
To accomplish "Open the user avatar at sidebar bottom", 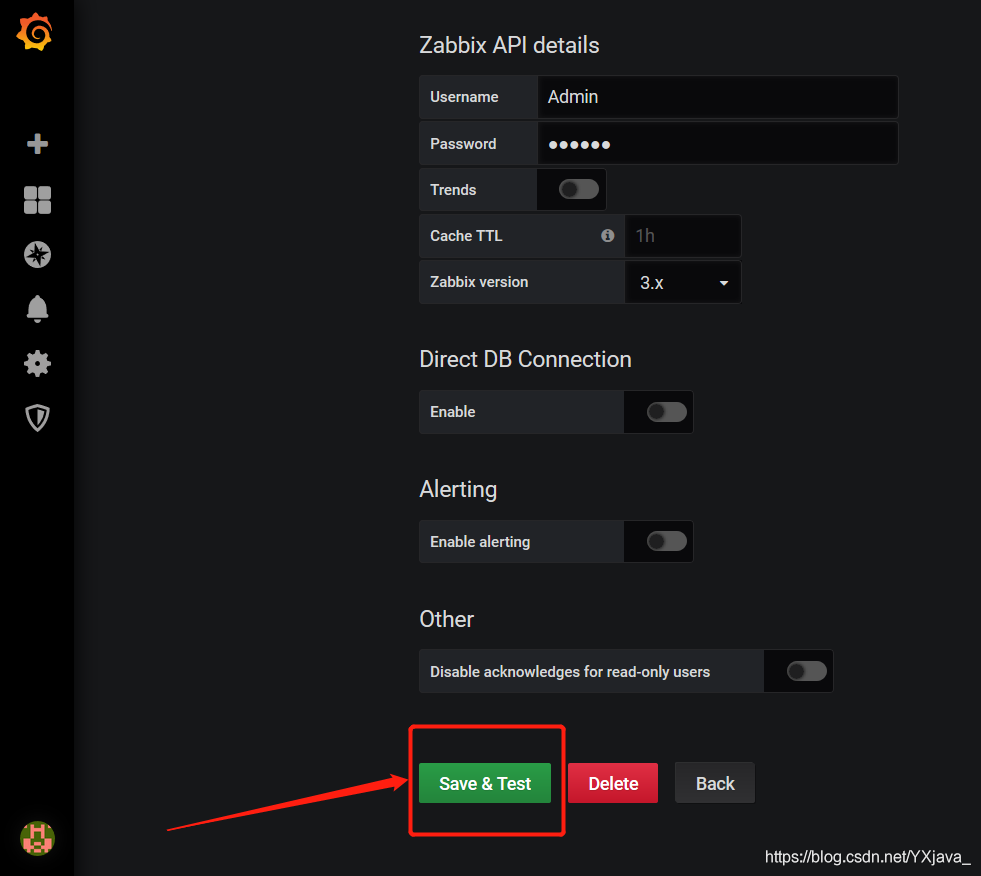I will coord(38,838).
